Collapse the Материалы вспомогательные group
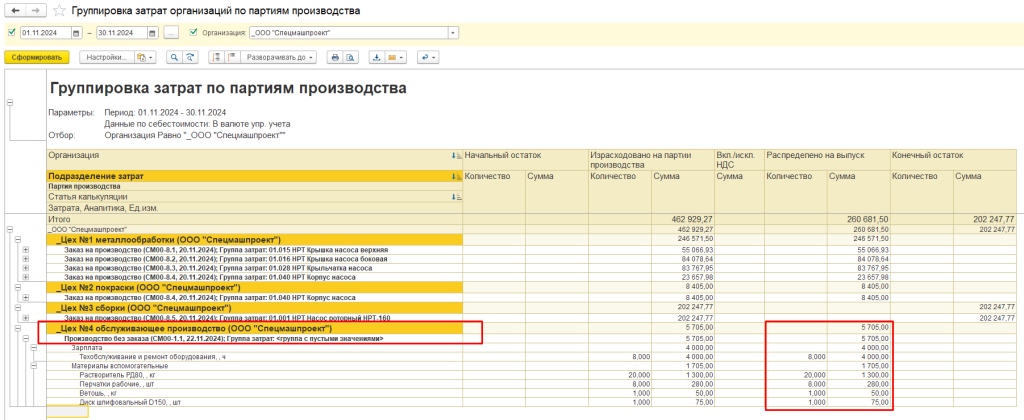This screenshot has height=420, width=1024. [x=35, y=366]
